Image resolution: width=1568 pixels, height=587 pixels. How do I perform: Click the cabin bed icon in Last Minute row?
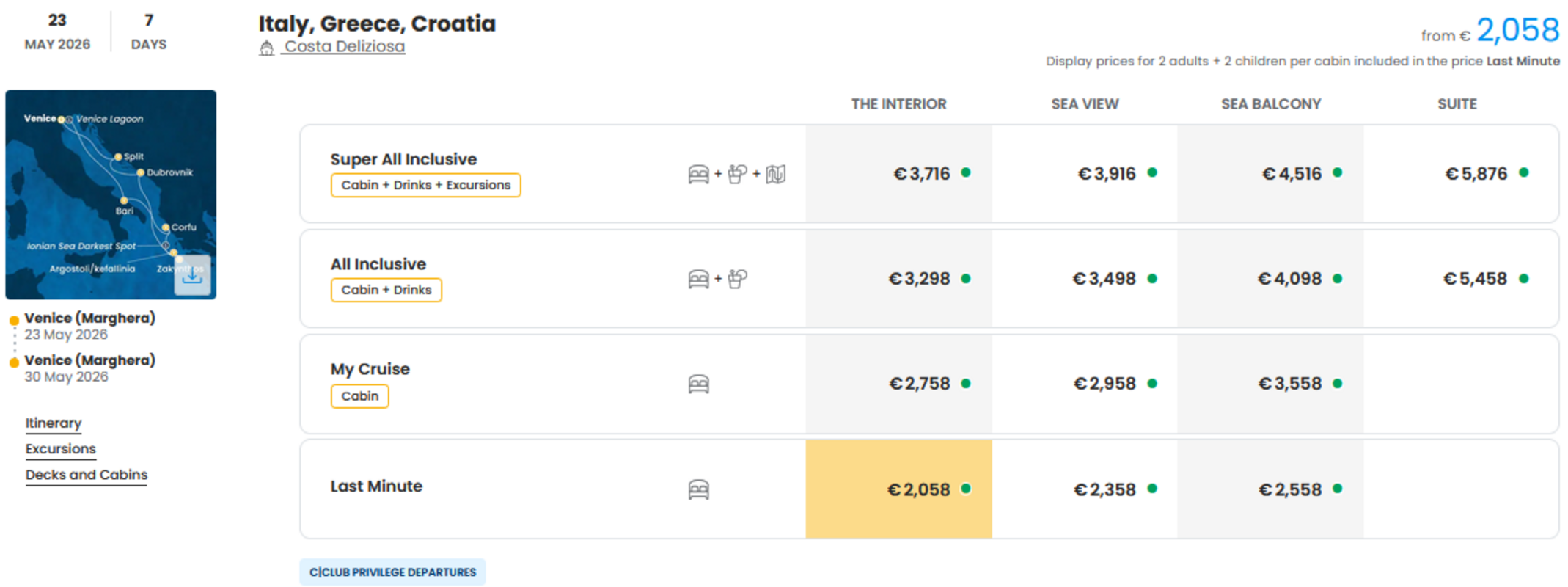tap(698, 489)
